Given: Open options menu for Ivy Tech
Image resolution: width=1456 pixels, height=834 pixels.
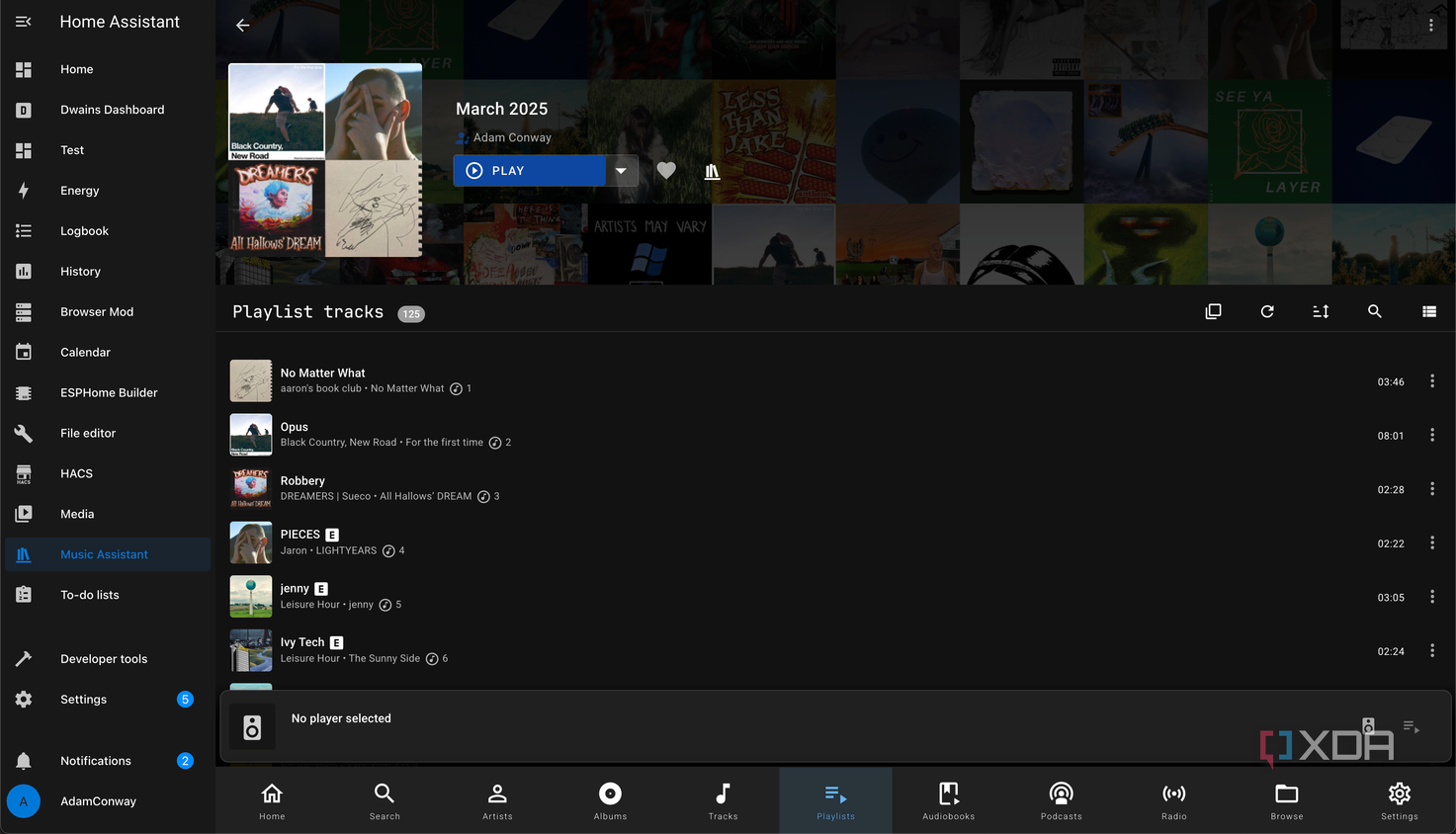Looking at the screenshot, I should click(1432, 650).
